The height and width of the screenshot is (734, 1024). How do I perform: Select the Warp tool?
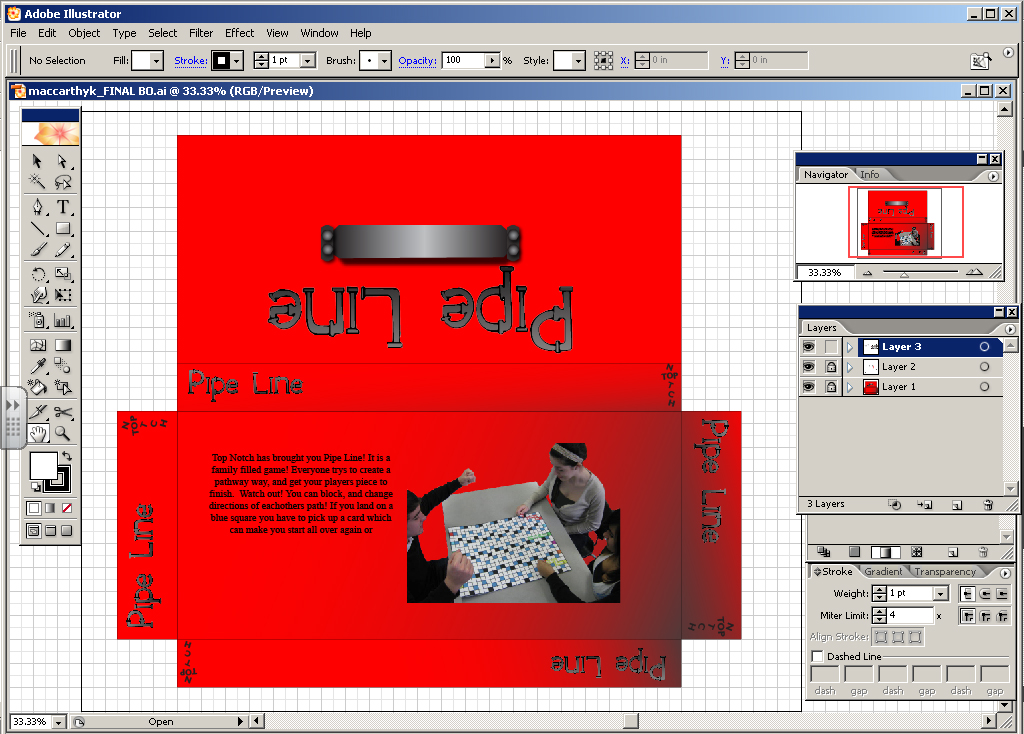pyautogui.click(x=38, y=295)
